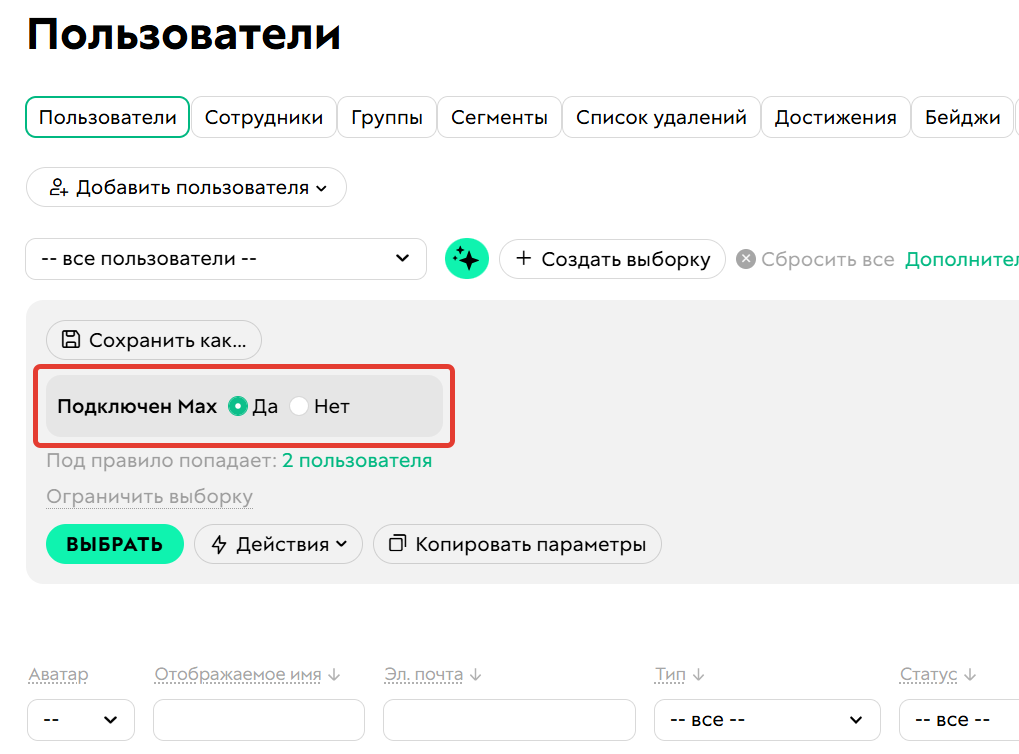Click the sort arrow next to 'Отображаемое имя'

click(332, 673)
